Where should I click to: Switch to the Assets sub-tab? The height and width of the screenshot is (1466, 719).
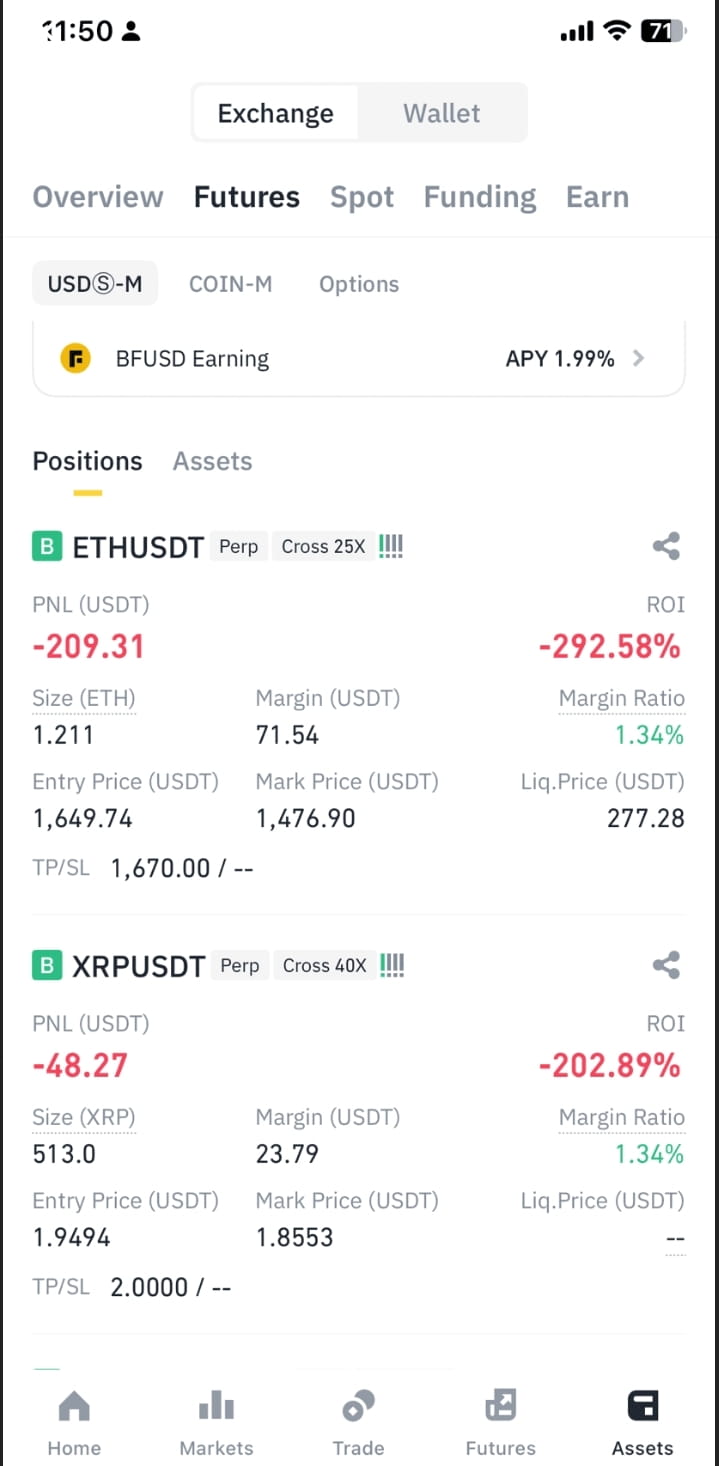(x=212, y=461)
